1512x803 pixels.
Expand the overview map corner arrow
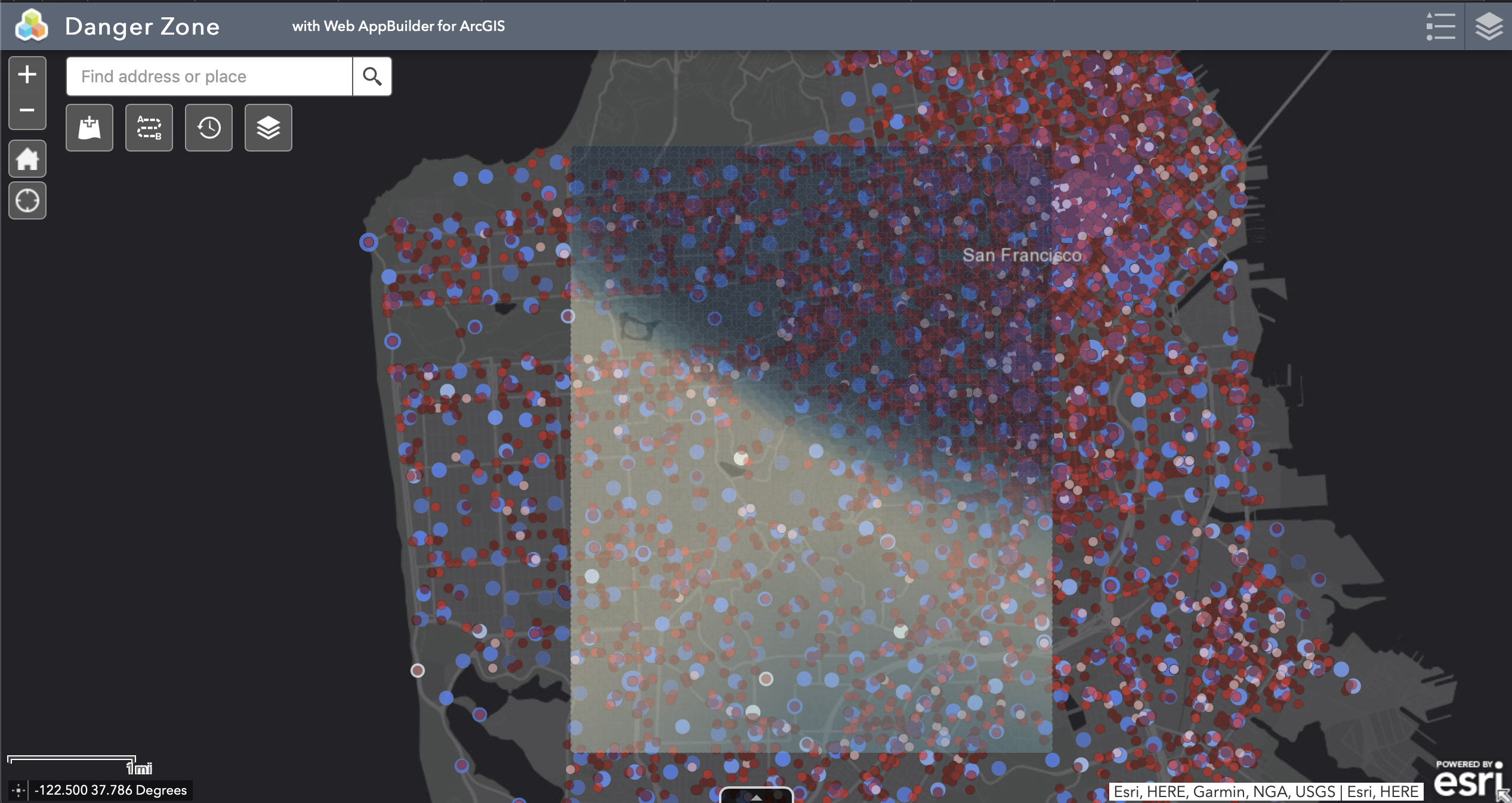[1504, 796]
